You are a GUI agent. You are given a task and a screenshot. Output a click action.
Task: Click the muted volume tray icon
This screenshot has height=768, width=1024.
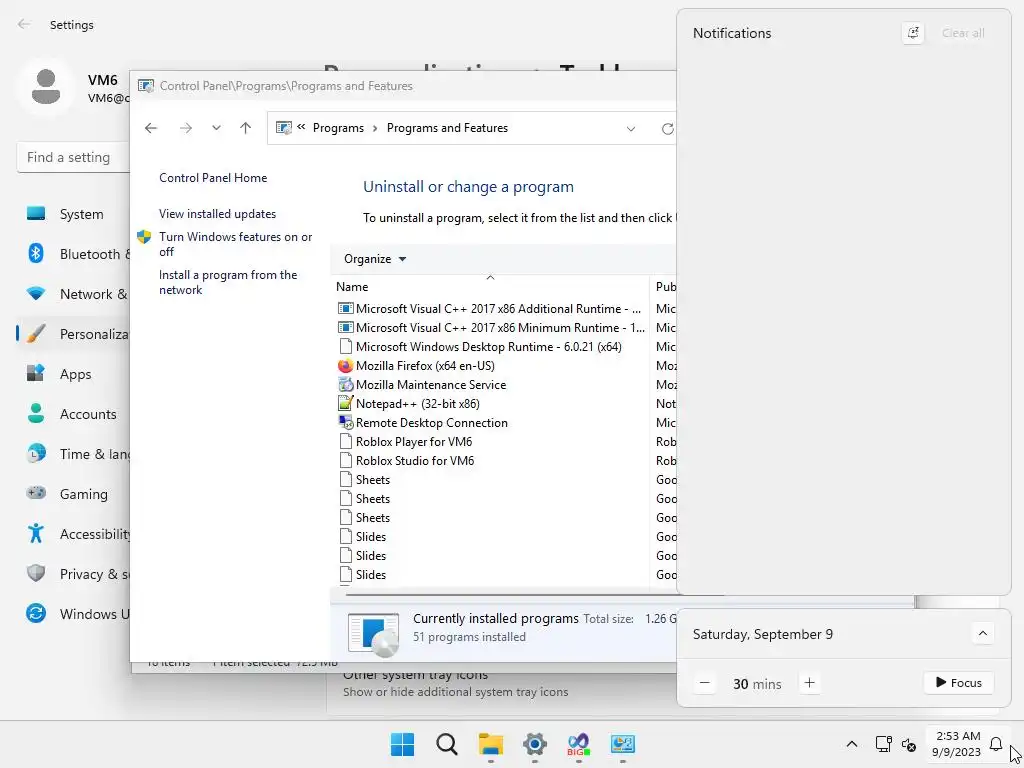[908, 744]
